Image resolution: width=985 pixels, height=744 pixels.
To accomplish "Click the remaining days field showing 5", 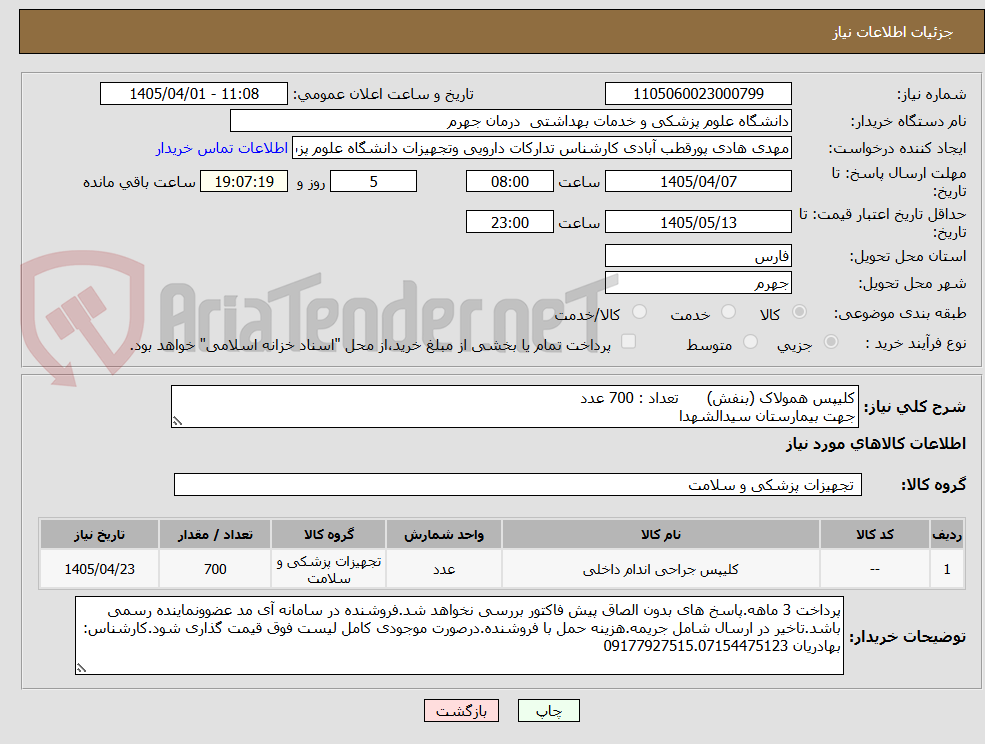I will (x=373, y=182).
